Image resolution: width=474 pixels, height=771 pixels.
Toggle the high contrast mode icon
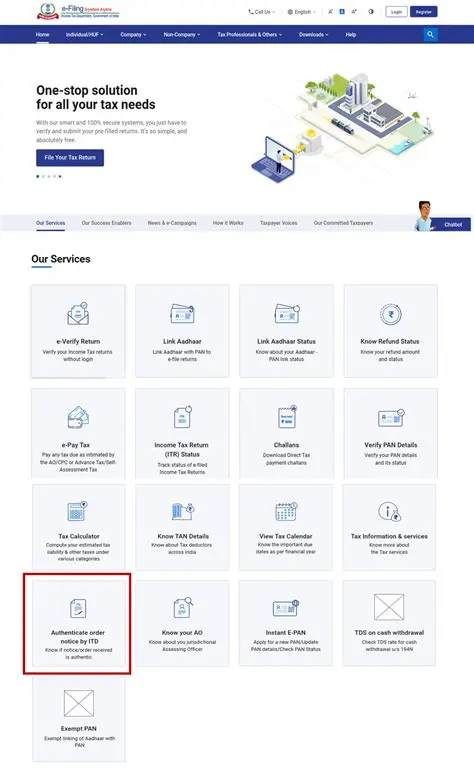(x=371, y=11)
